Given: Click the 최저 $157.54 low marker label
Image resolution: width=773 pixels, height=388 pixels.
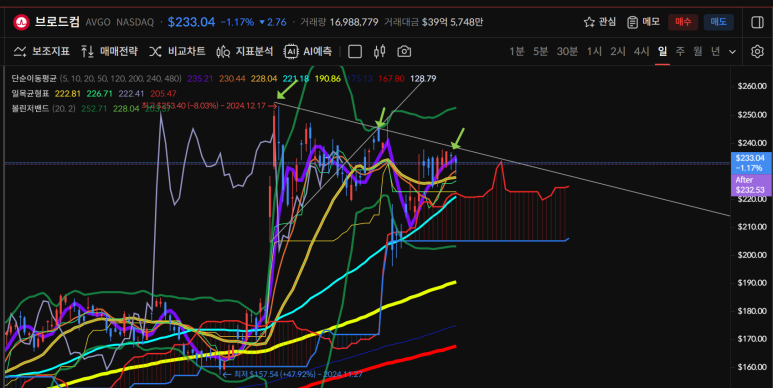Looking at the screenshot, I should coord(292,374).
